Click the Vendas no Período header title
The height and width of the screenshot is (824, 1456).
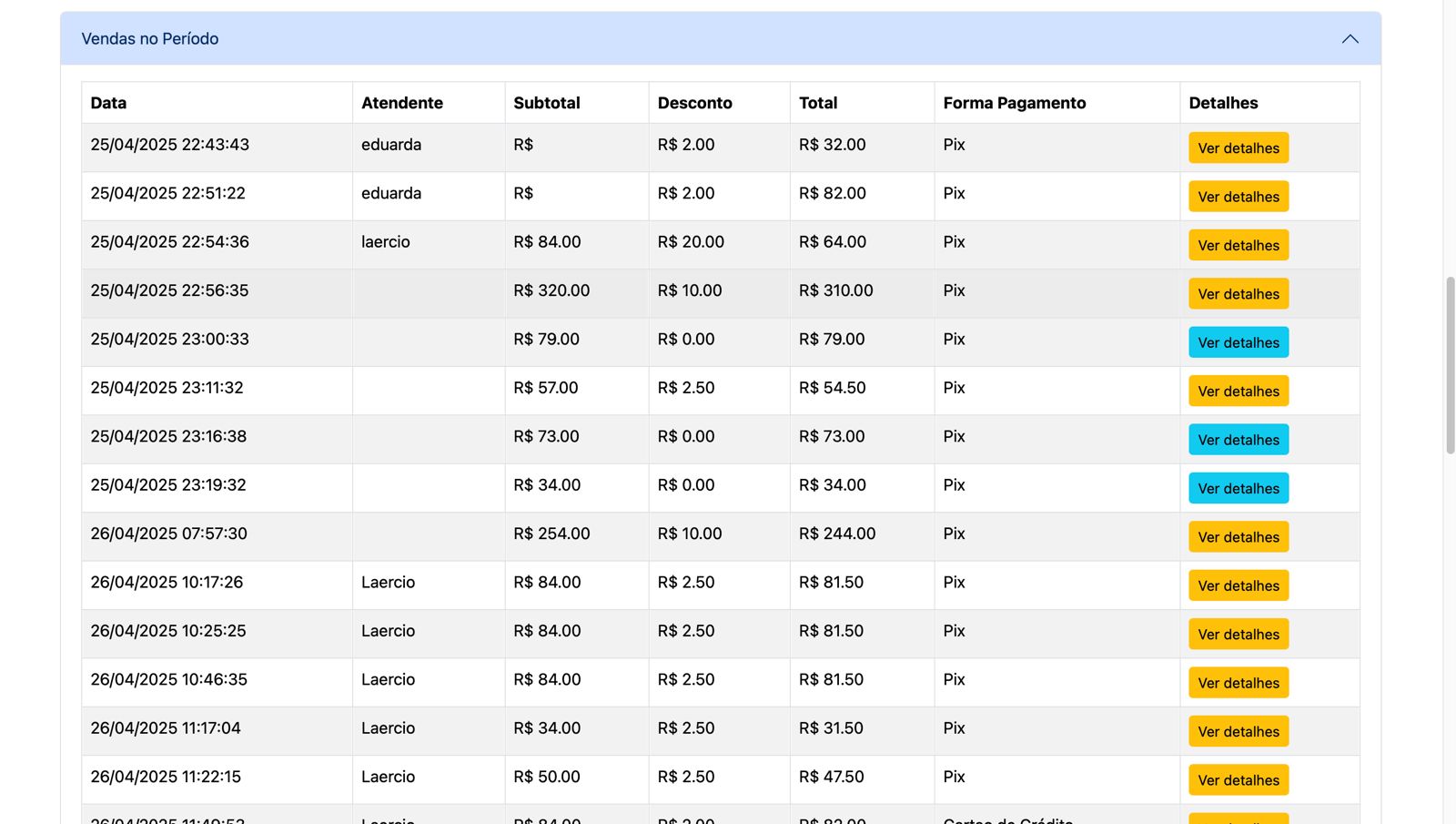150,39
